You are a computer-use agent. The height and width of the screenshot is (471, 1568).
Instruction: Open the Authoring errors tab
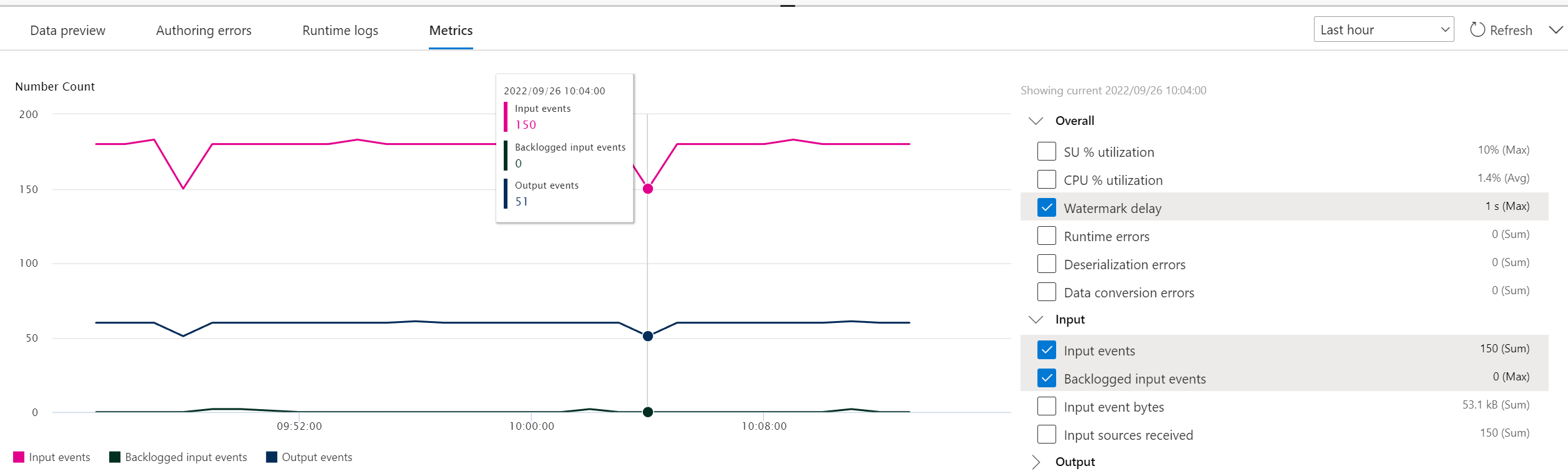pyautogui.click(x=203, y=31)
